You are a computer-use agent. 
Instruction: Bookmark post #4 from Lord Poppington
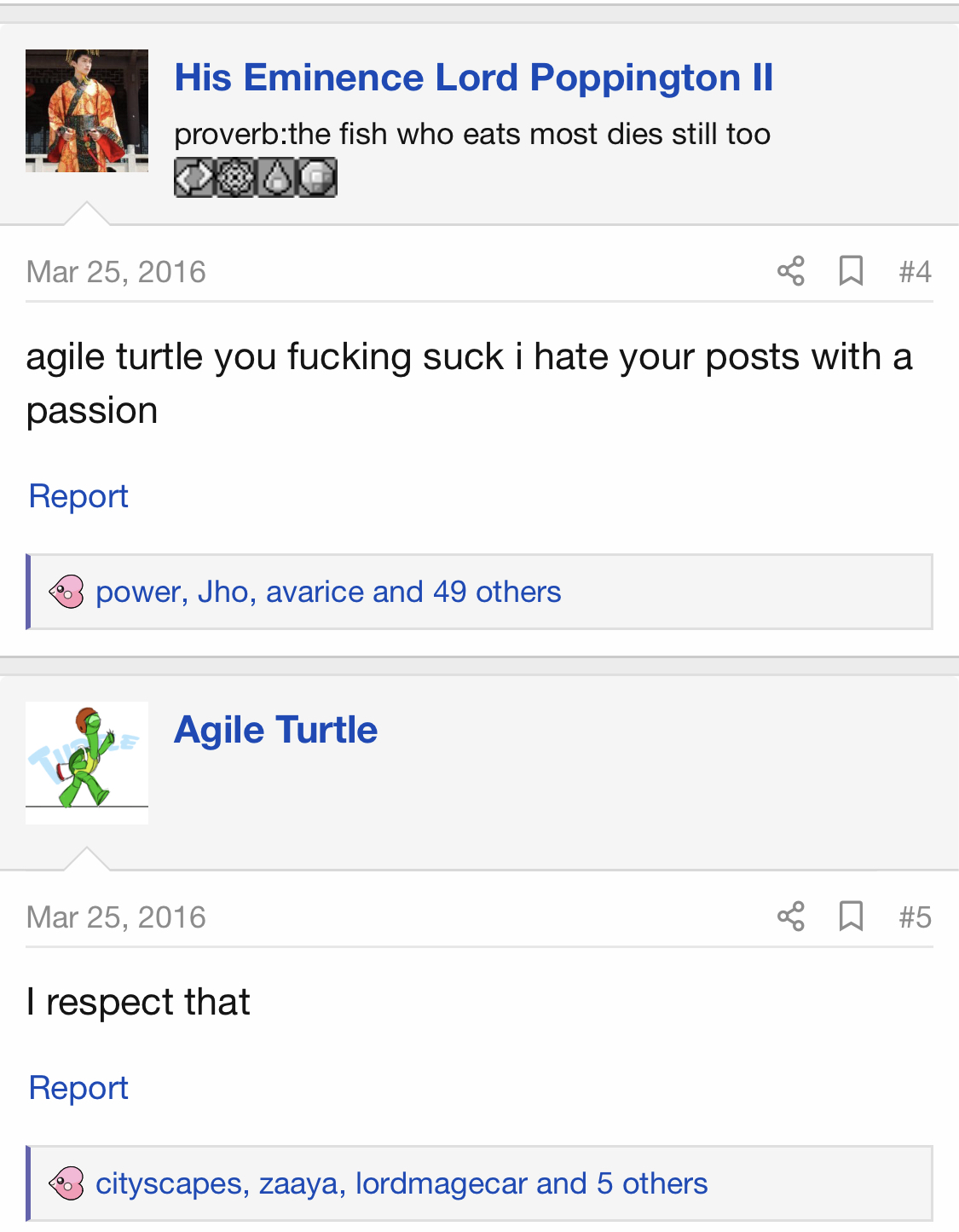click(x=851, y=271)
